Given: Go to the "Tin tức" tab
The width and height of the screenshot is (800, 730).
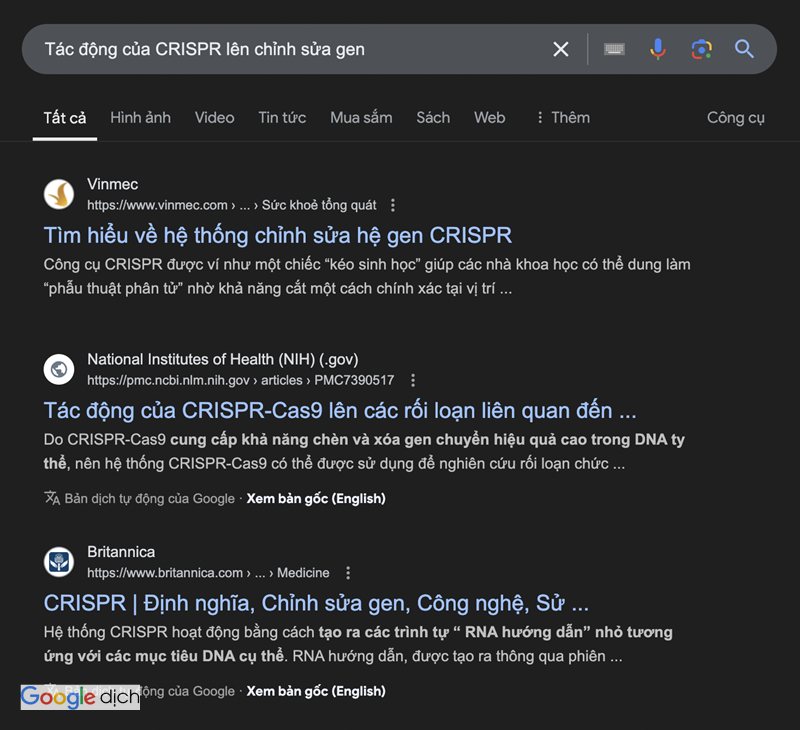Looking at the screenshot, I should (x=282, y=118).
